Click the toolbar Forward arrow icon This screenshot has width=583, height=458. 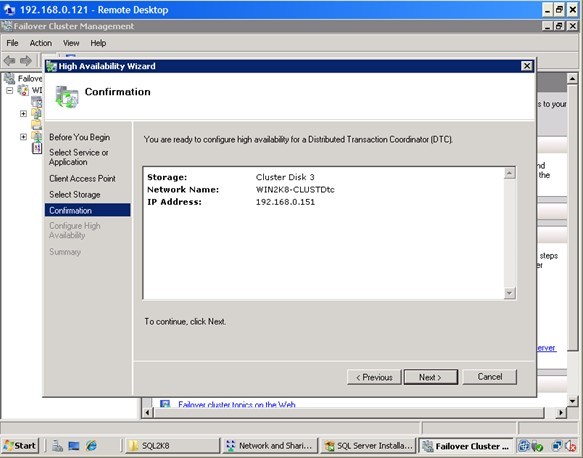26,60
